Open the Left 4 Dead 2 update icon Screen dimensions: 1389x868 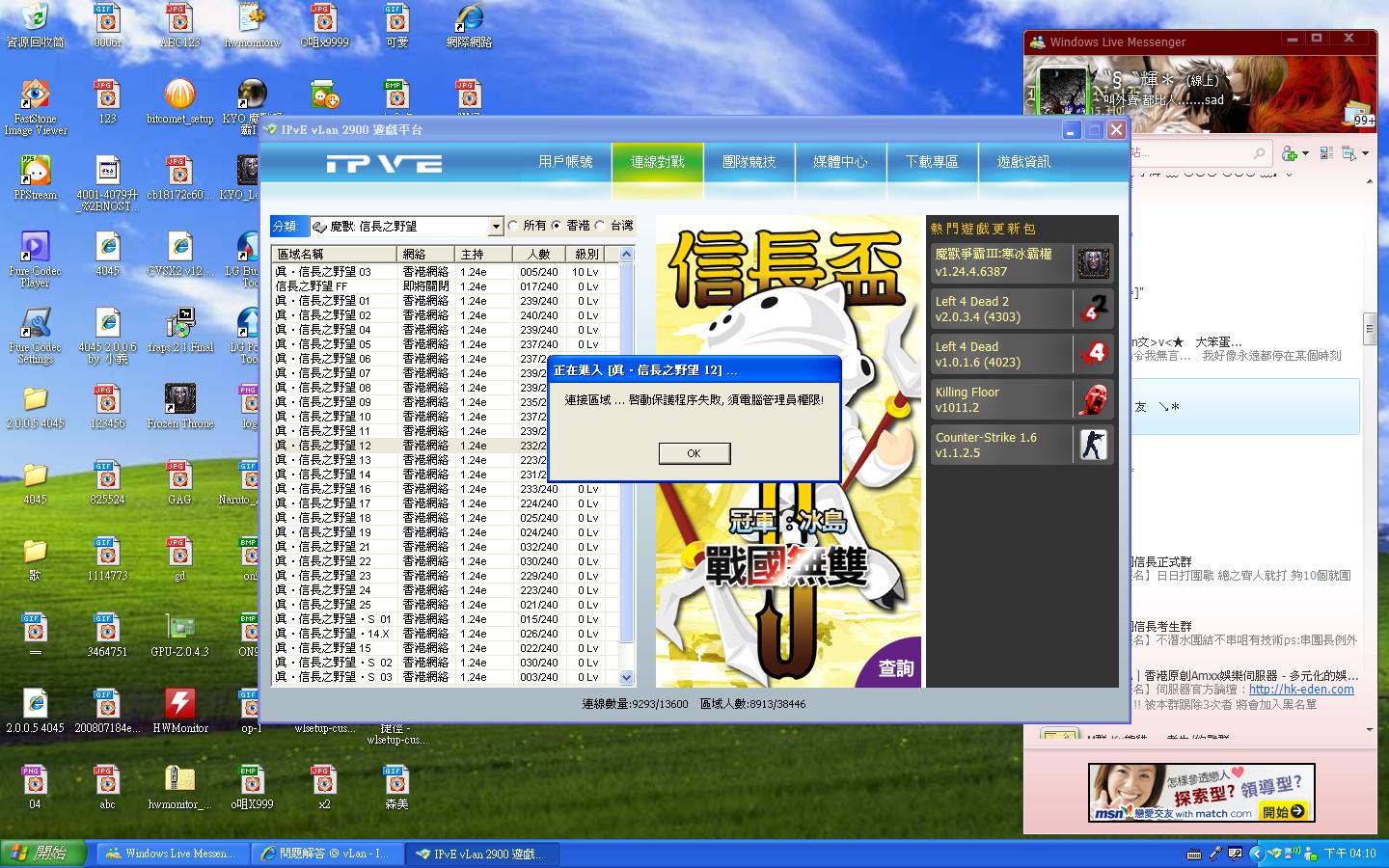[x=1092, y=309]
